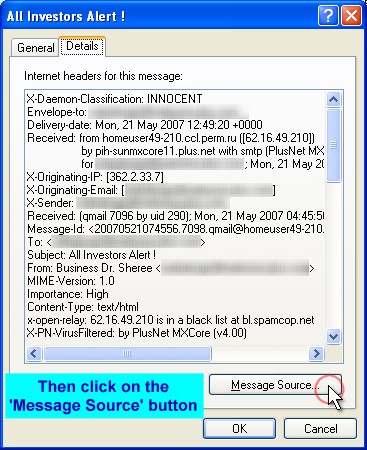Click the X-PN-VirusFiltered header line

tap(137, 333)
